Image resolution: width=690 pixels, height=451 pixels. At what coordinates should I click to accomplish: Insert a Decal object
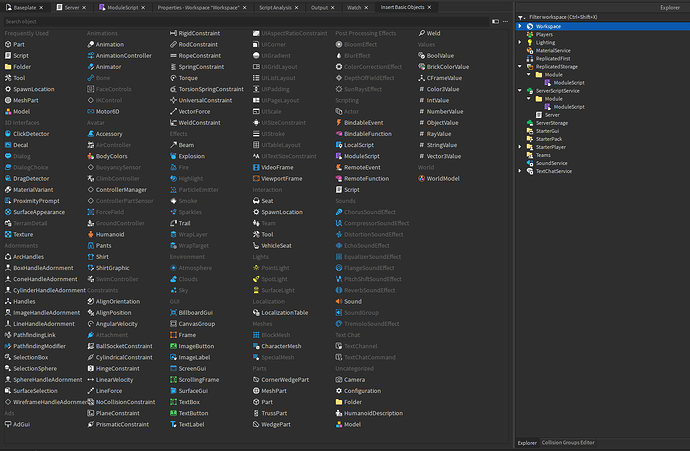tap(16, 145)
